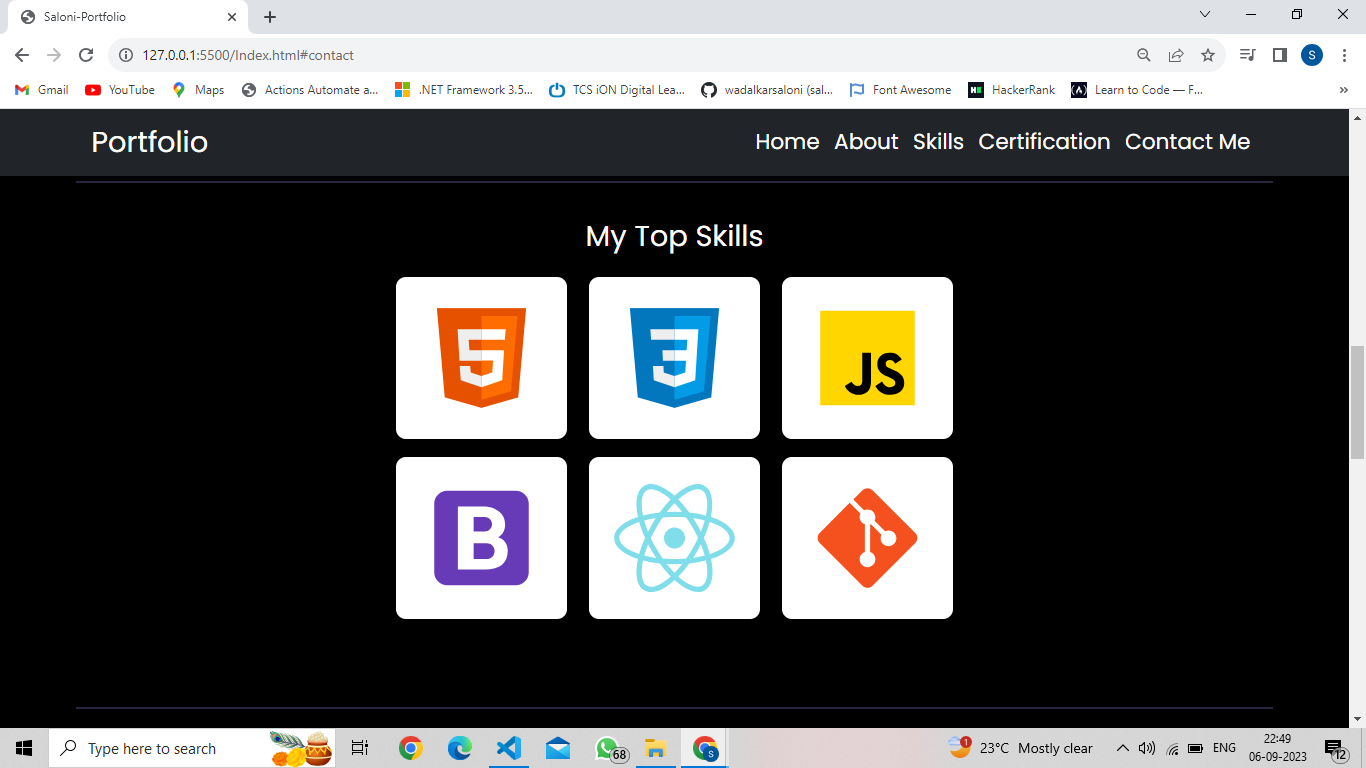Click the Bootstrap skill icon
The height and width of the screenshot is (768, 1366).
click(x=481, y=537)
